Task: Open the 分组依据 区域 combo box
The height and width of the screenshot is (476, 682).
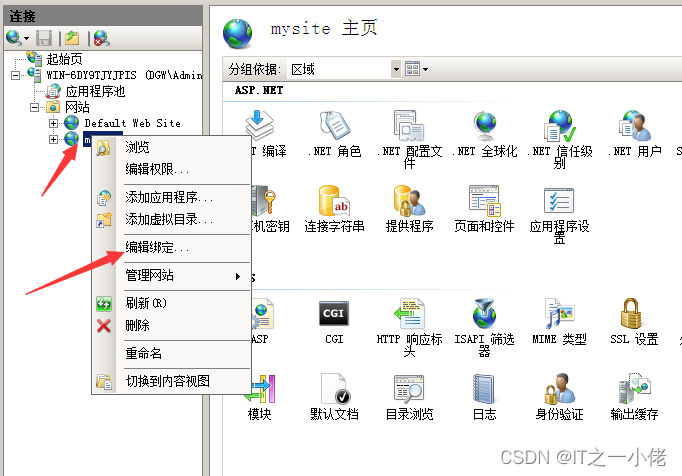Action: 344,69
